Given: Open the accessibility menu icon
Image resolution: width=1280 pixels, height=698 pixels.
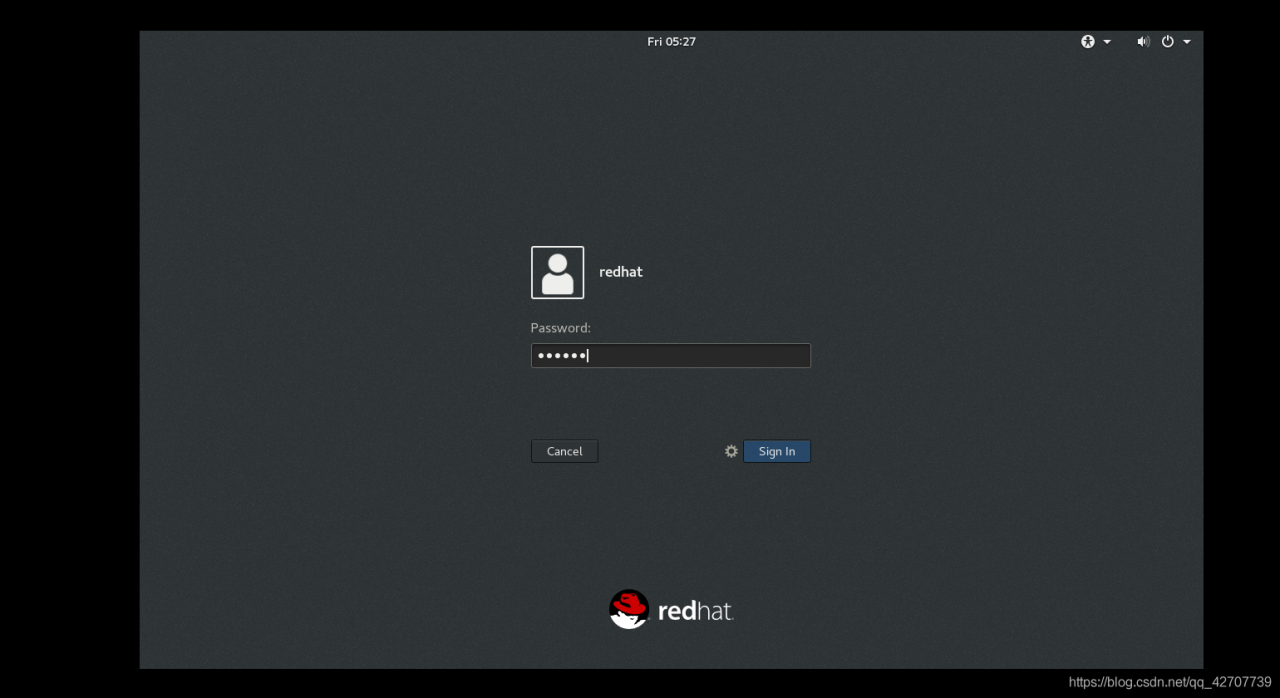Looking at the screenshot, I should click(x=1088, y=41).
